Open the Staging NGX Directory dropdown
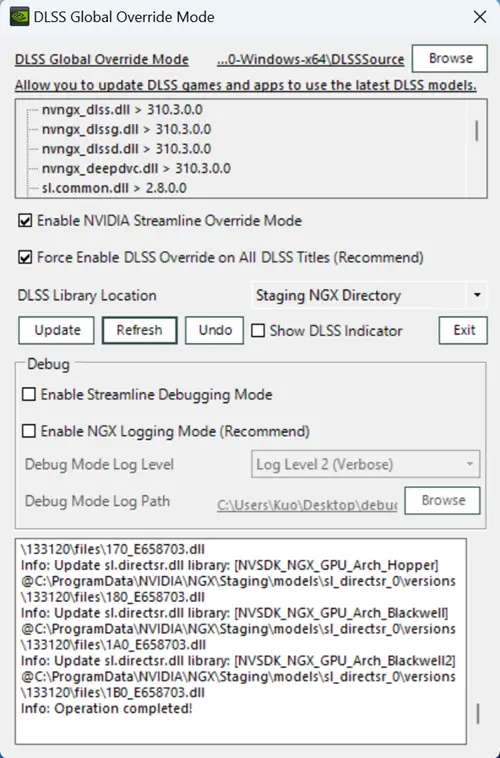The height and width of the screenshot is (758, 500). point(368,295)
